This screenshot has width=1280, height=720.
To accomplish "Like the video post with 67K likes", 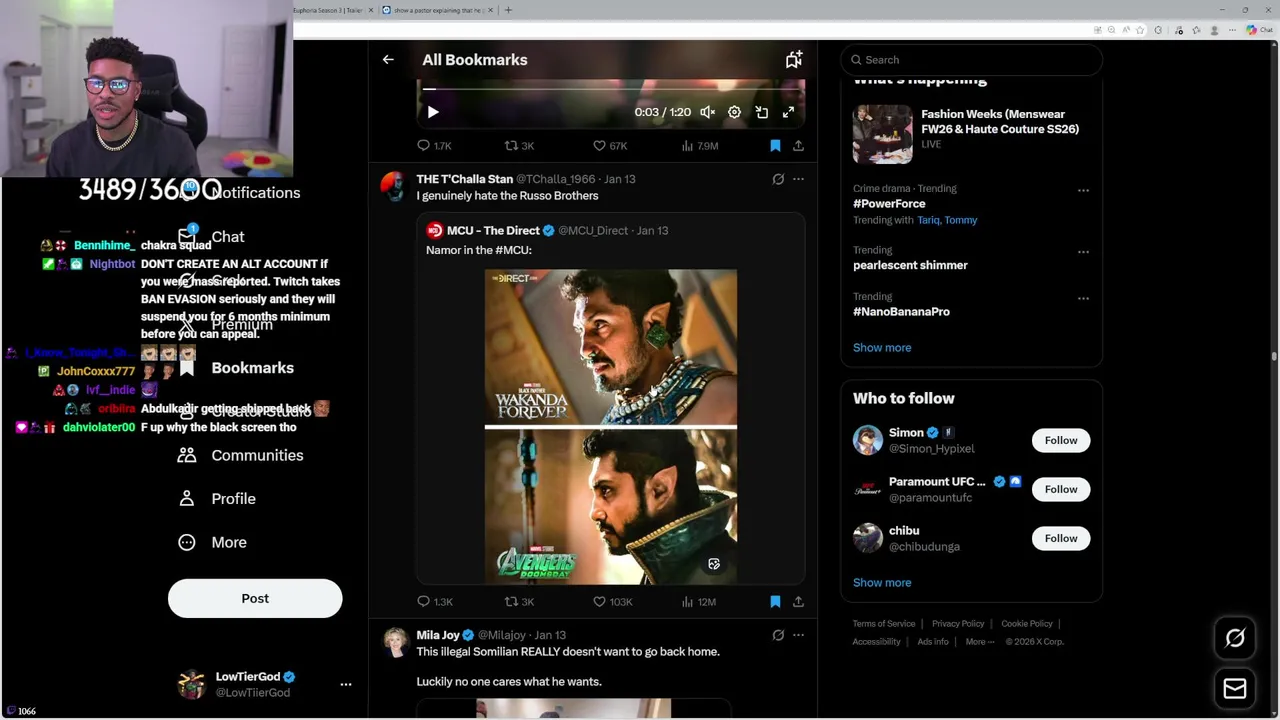I will [x=610, y=146].
